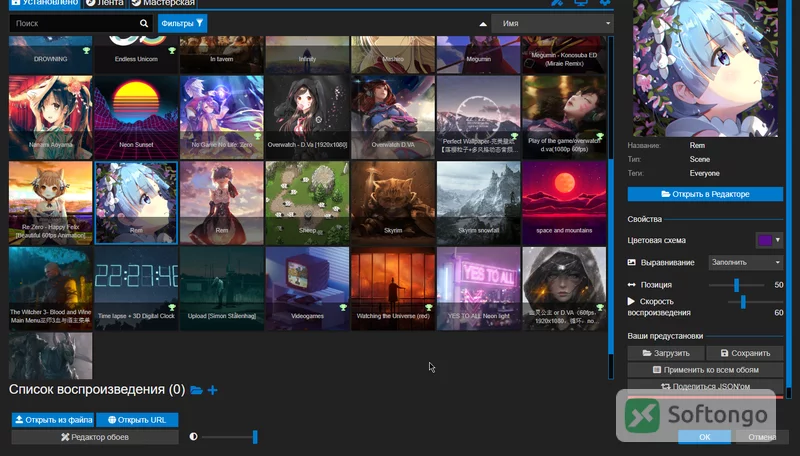The width and height of the screenshot is (800, 456).
Task: Open the playlist folder icon
Action: pos(196,390)
